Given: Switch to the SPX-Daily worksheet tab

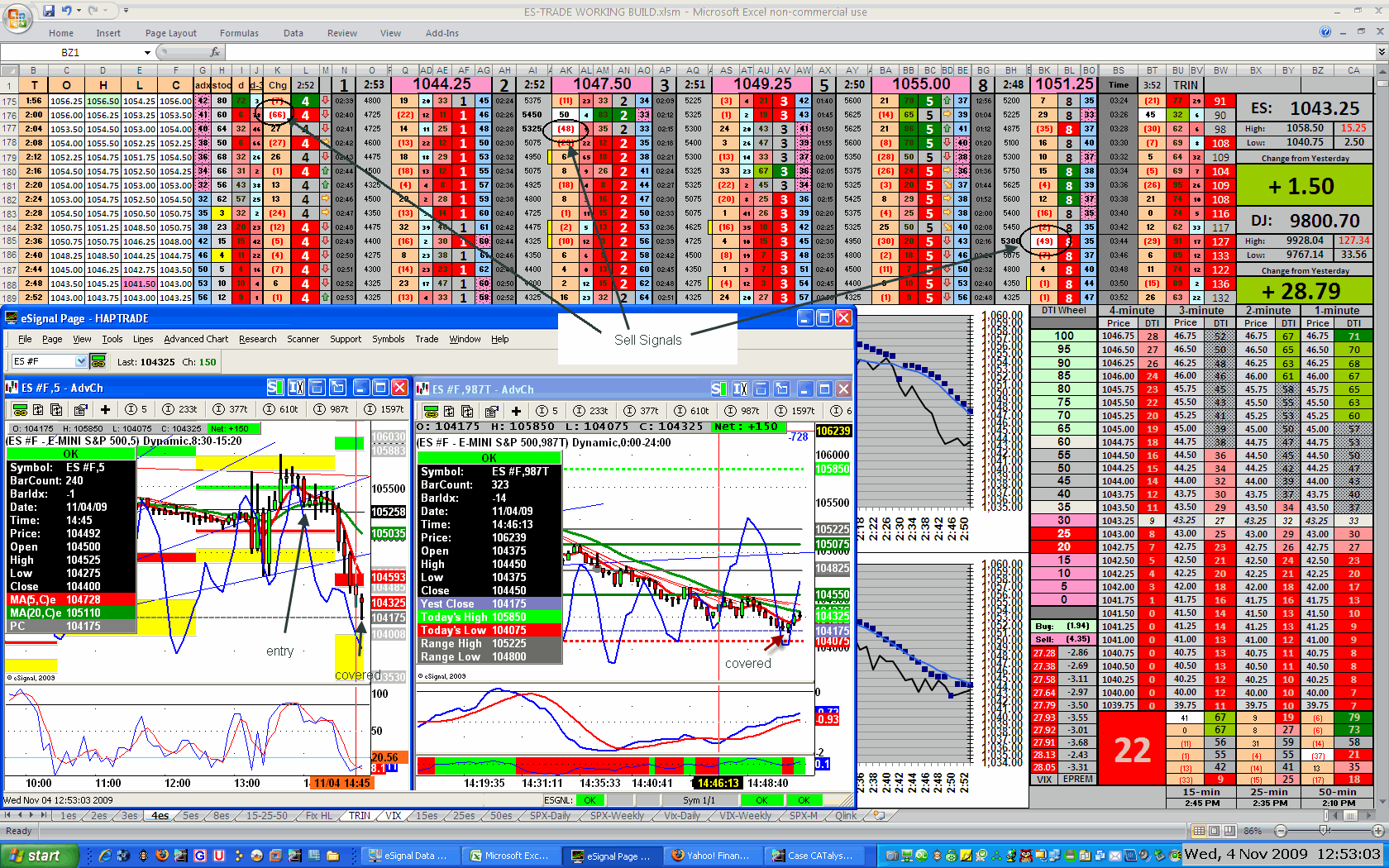Looking at the screenshot, I should click(550, 815).
